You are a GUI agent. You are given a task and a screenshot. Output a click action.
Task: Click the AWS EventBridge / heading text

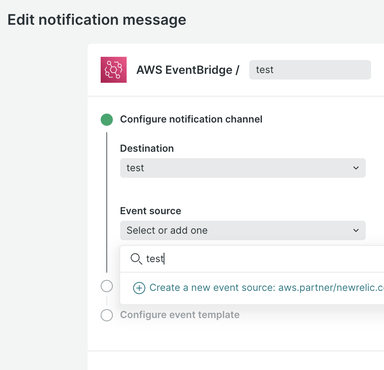[188, 70]
